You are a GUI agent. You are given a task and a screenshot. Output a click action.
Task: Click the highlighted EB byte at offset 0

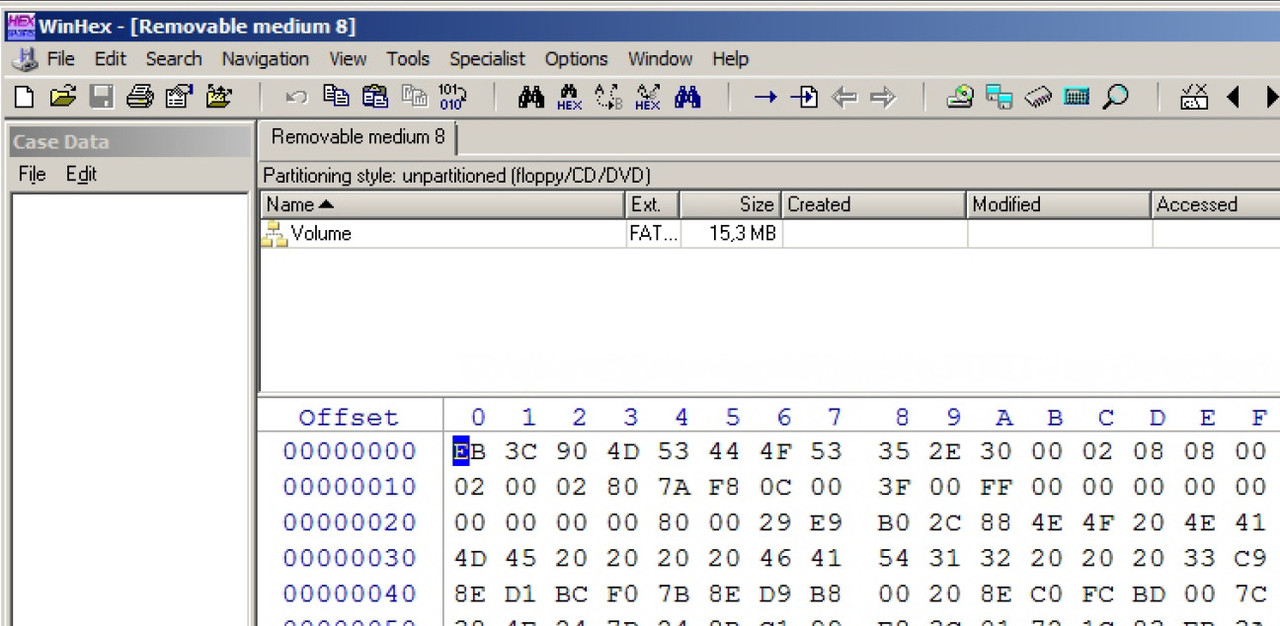[469, 452]
